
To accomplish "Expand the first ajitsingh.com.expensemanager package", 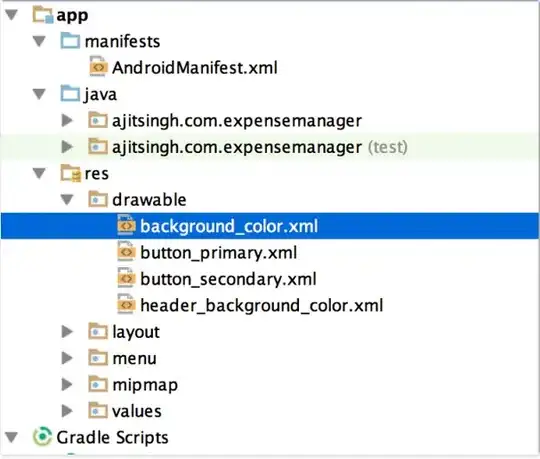I will (x=67, y=120).
